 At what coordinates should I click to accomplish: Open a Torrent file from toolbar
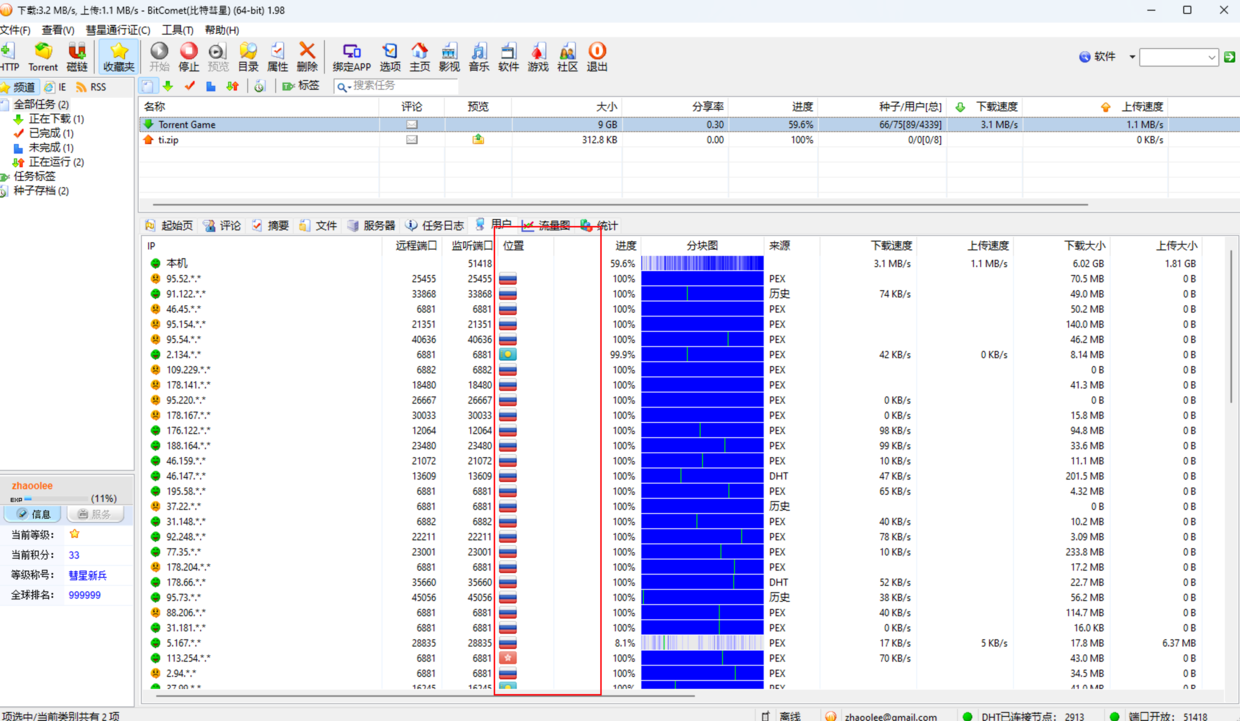coord(43,56)
